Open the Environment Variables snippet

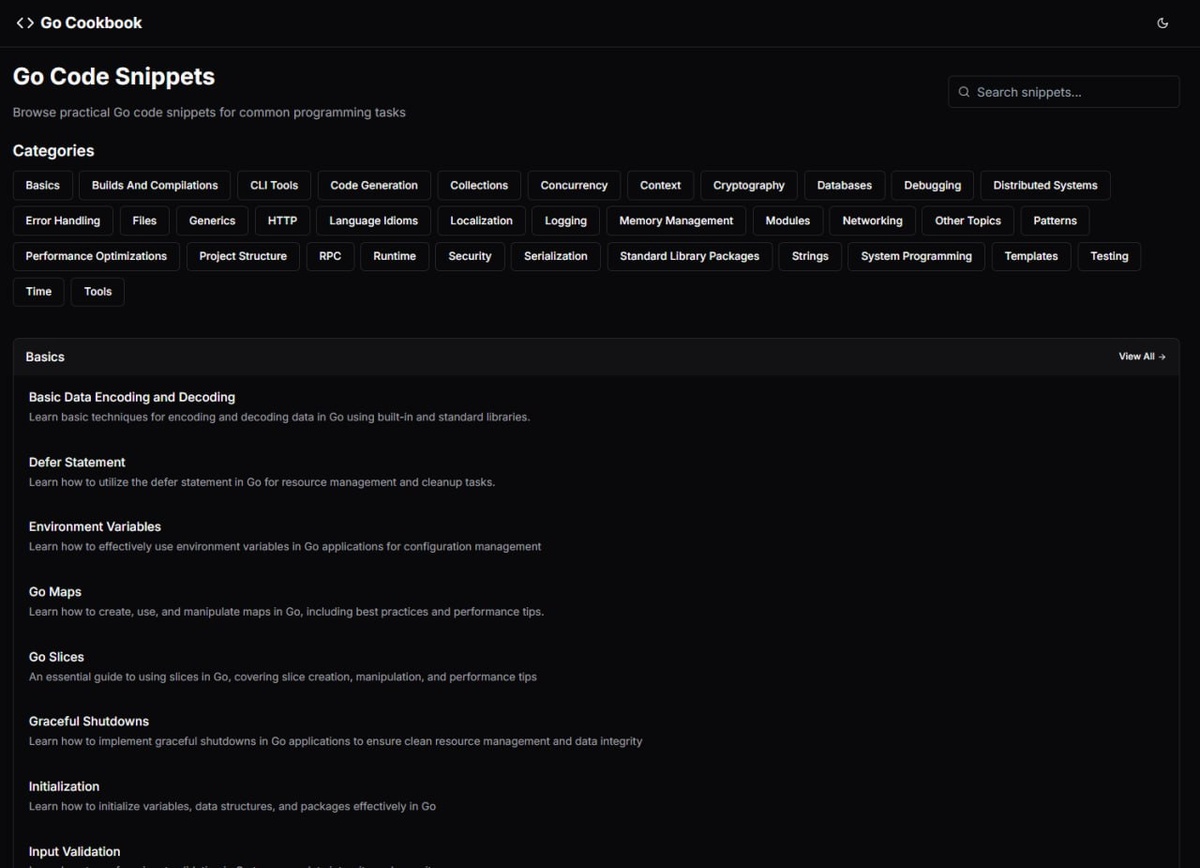tap(95, 527)
